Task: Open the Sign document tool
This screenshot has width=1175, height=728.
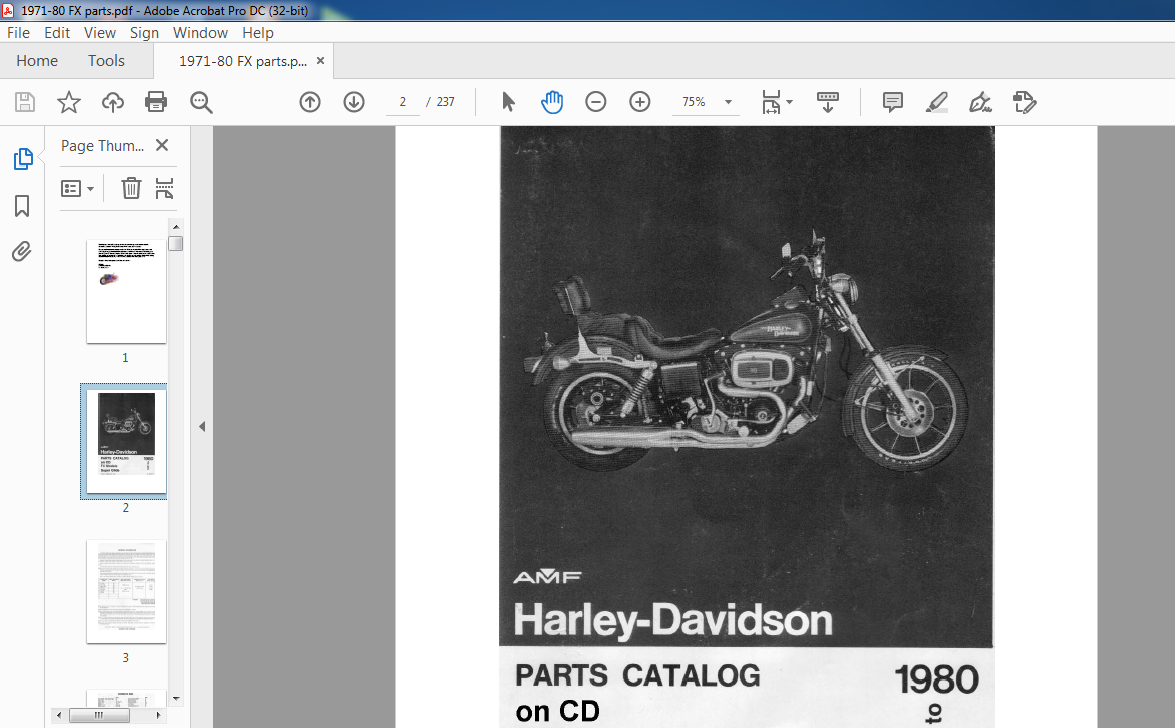Action: 980,102
